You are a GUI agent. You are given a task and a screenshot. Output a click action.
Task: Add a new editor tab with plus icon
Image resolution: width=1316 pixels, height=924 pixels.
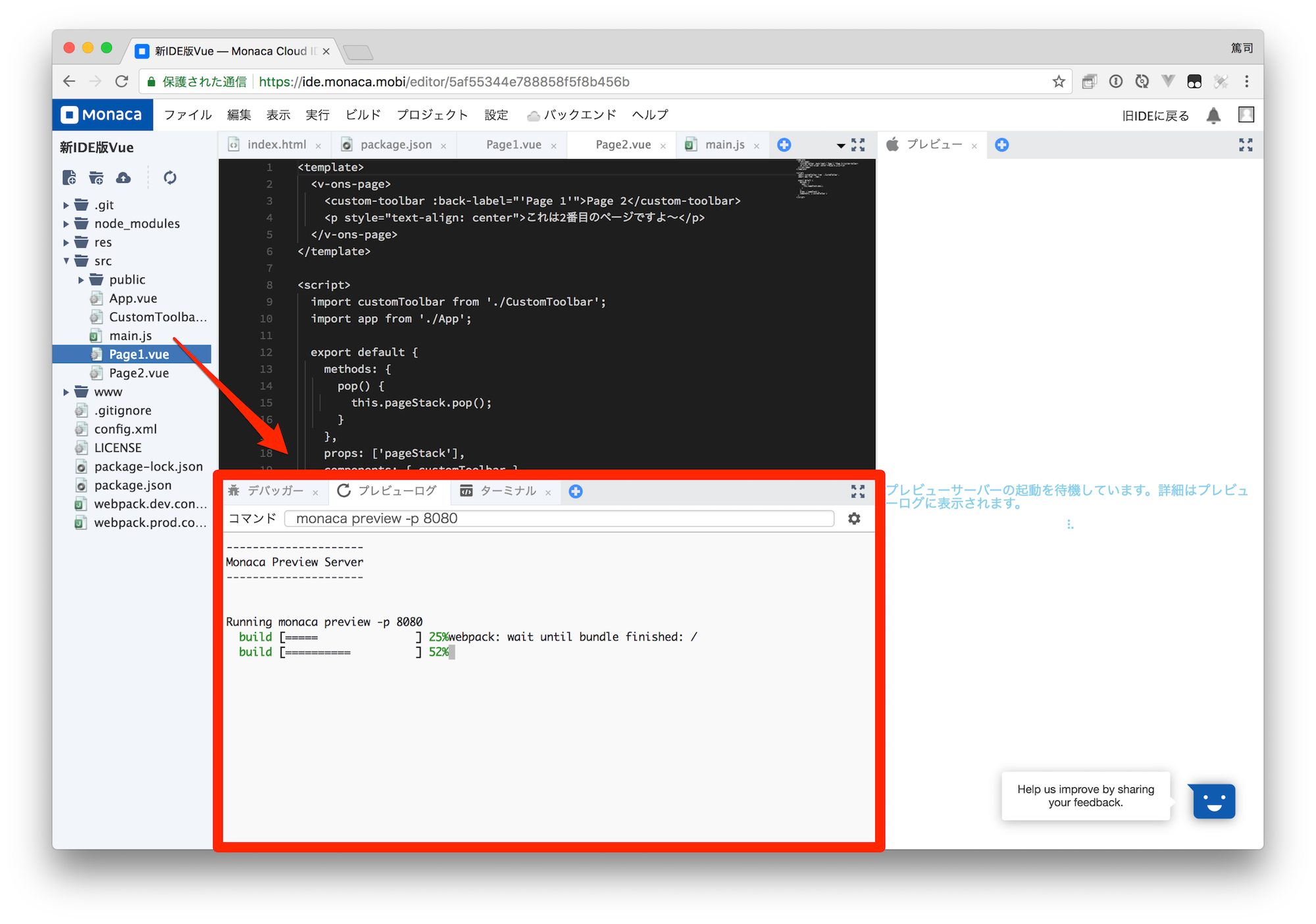[x=784, y=145]
